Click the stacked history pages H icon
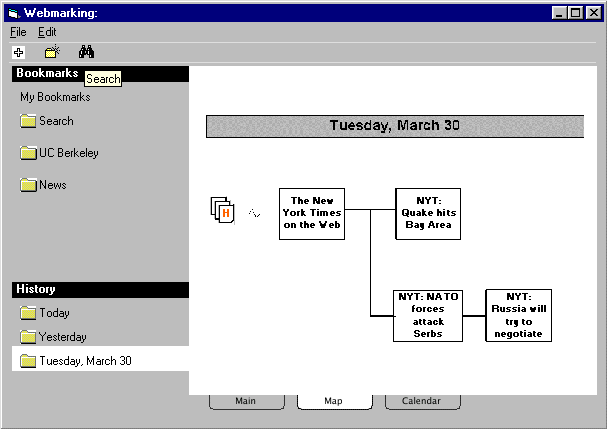 pyautogui.click(x=223, y=210)
